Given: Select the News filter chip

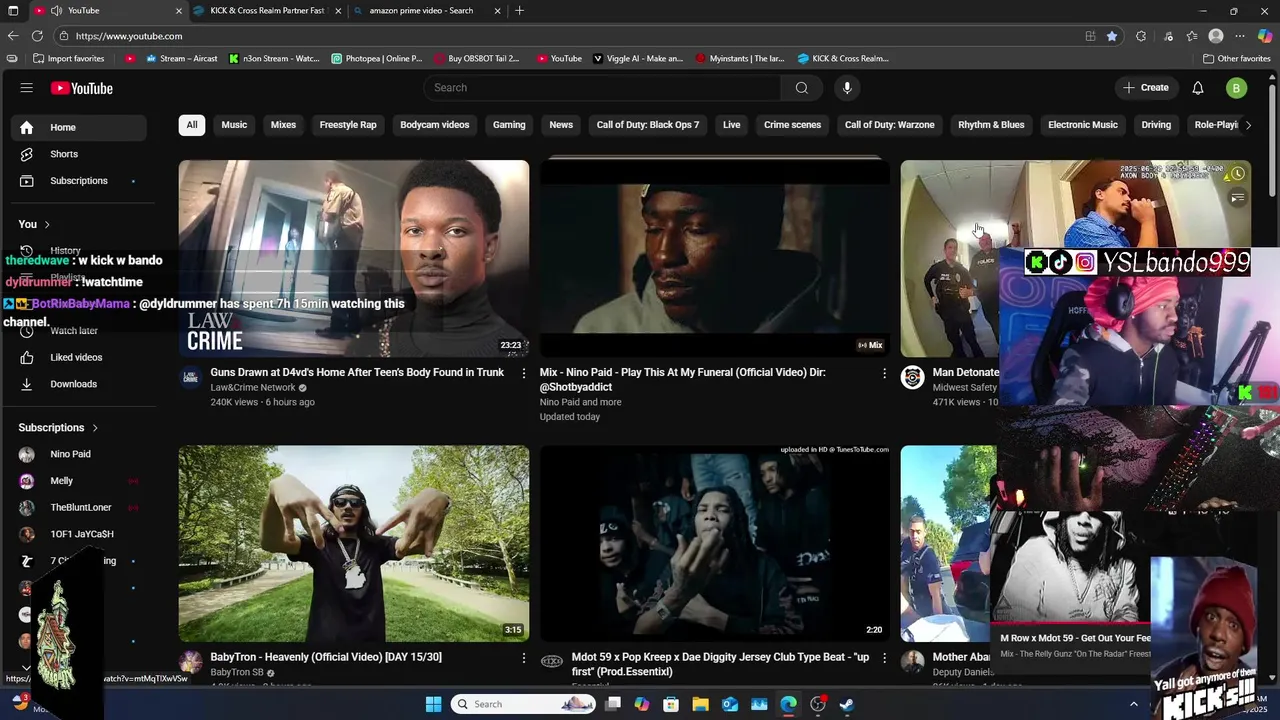Looking at the screenshot, I should click(x=561, y=125).
